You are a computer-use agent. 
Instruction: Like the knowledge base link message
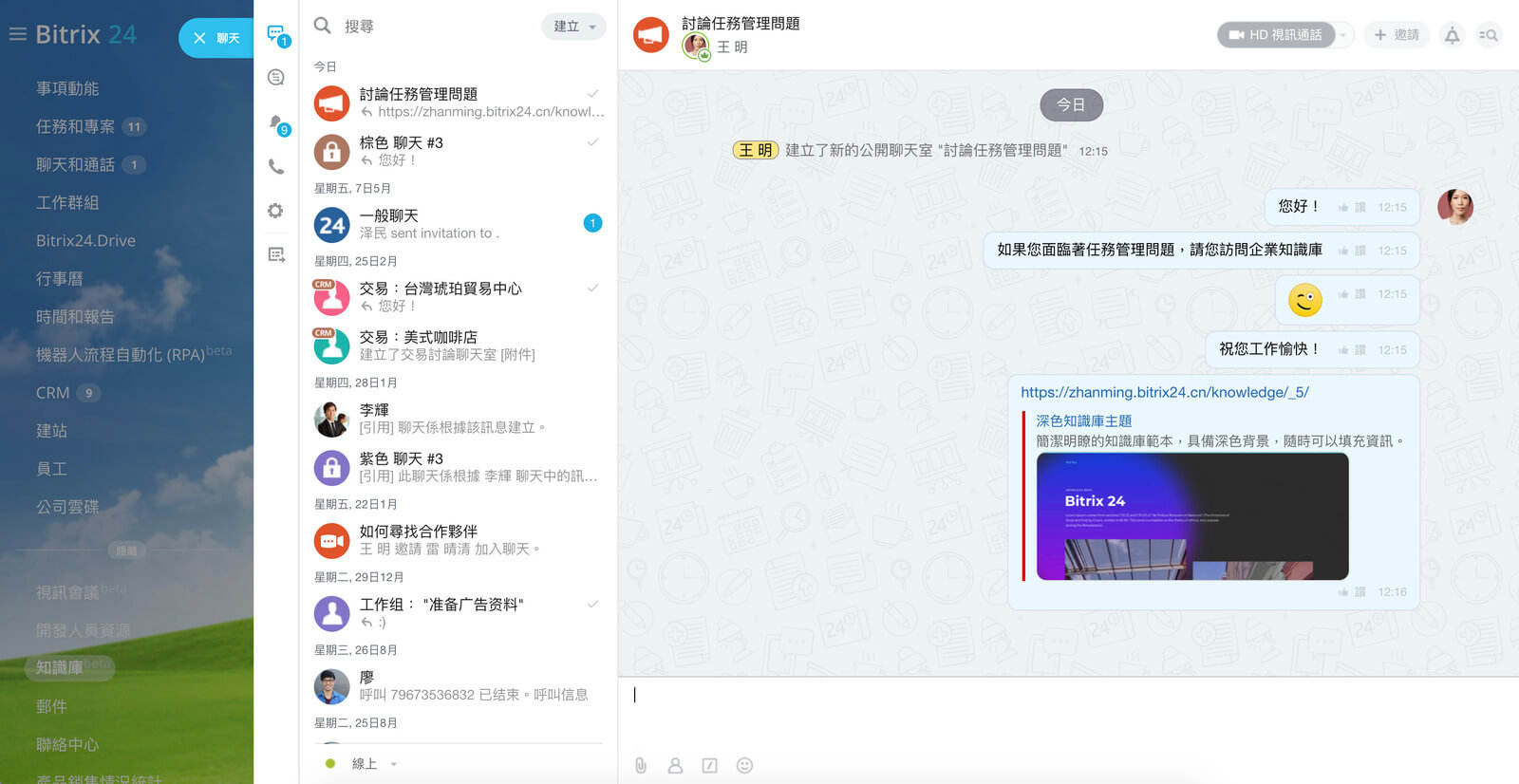click(1343, 592)
